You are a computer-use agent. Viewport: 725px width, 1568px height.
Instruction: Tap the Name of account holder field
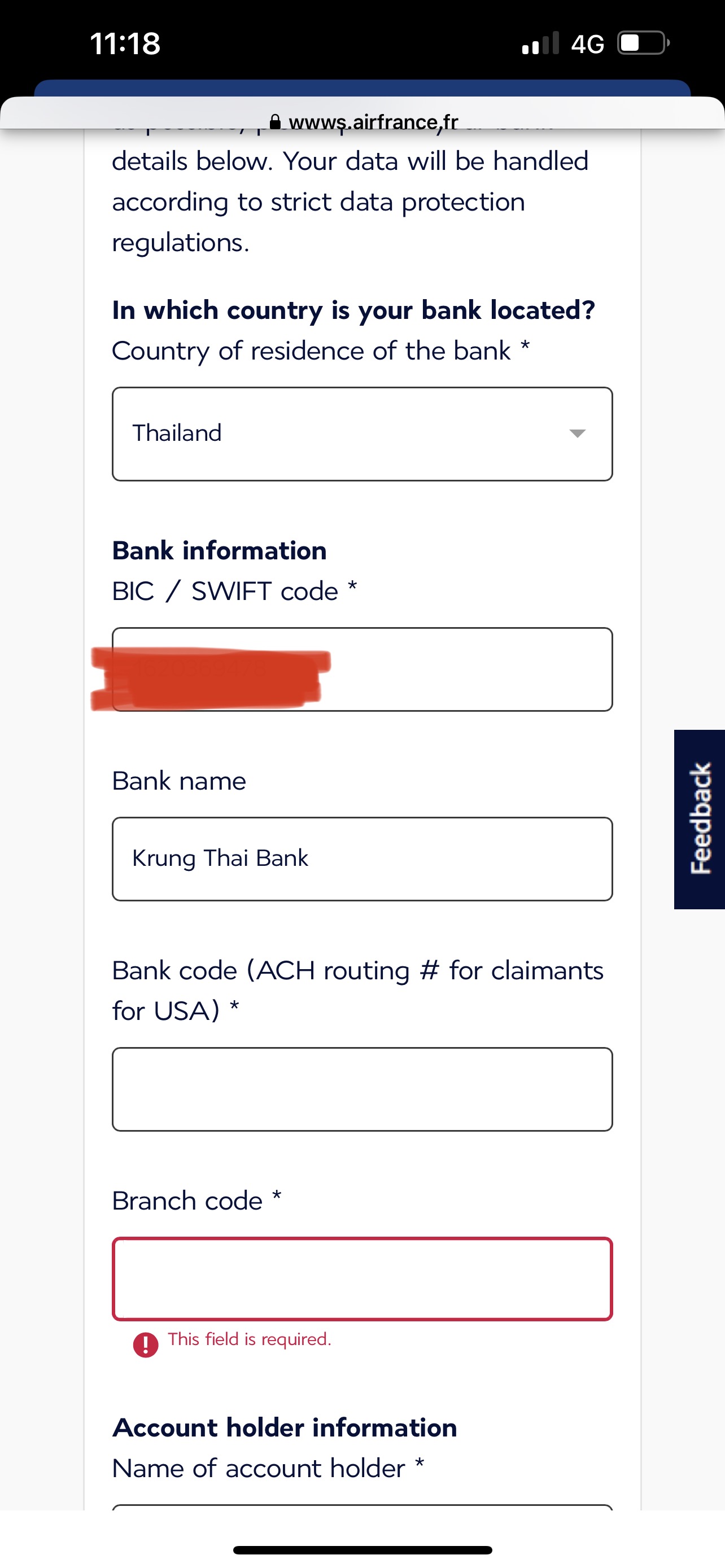coord(362,1507)
